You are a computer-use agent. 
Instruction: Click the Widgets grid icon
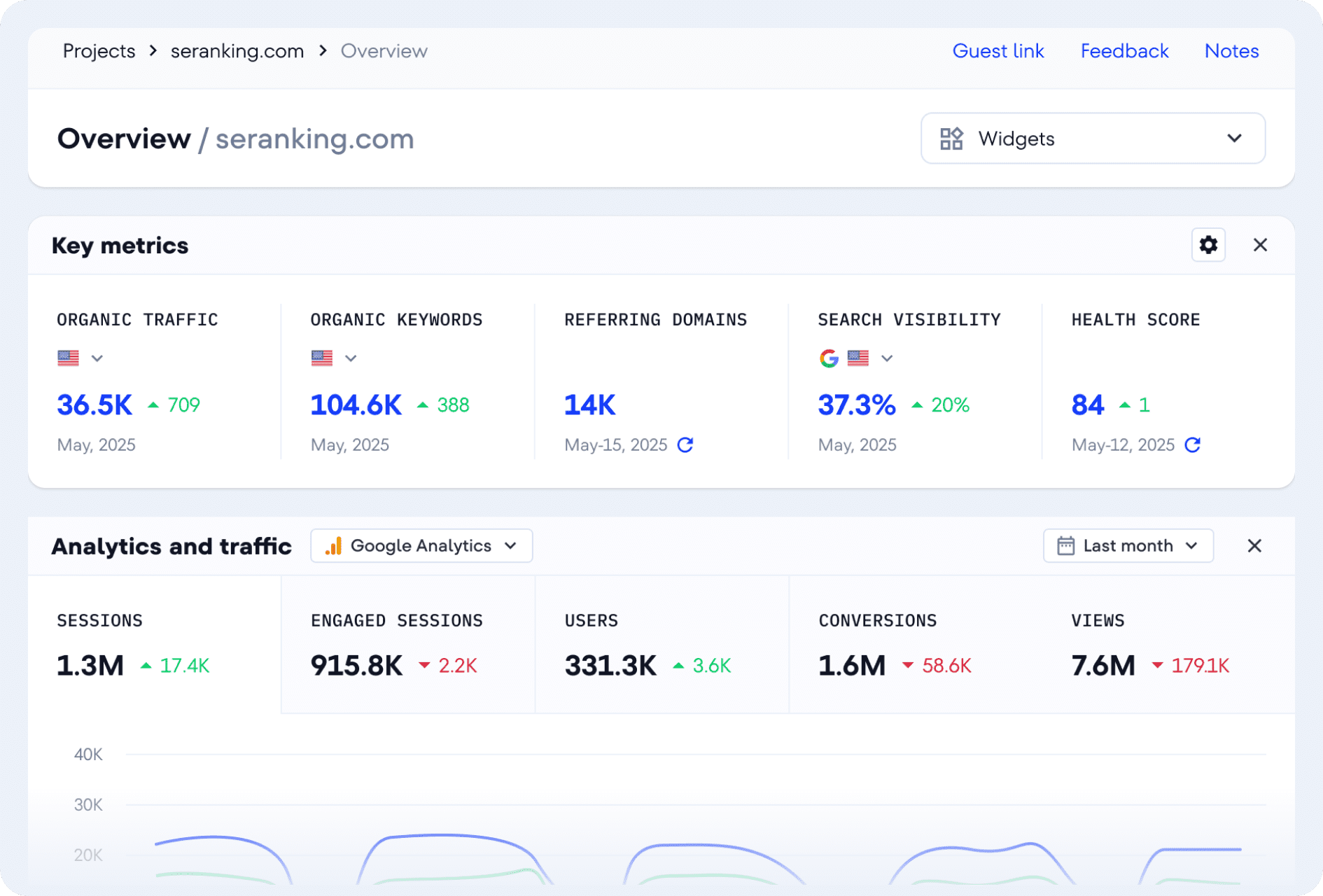951,139
